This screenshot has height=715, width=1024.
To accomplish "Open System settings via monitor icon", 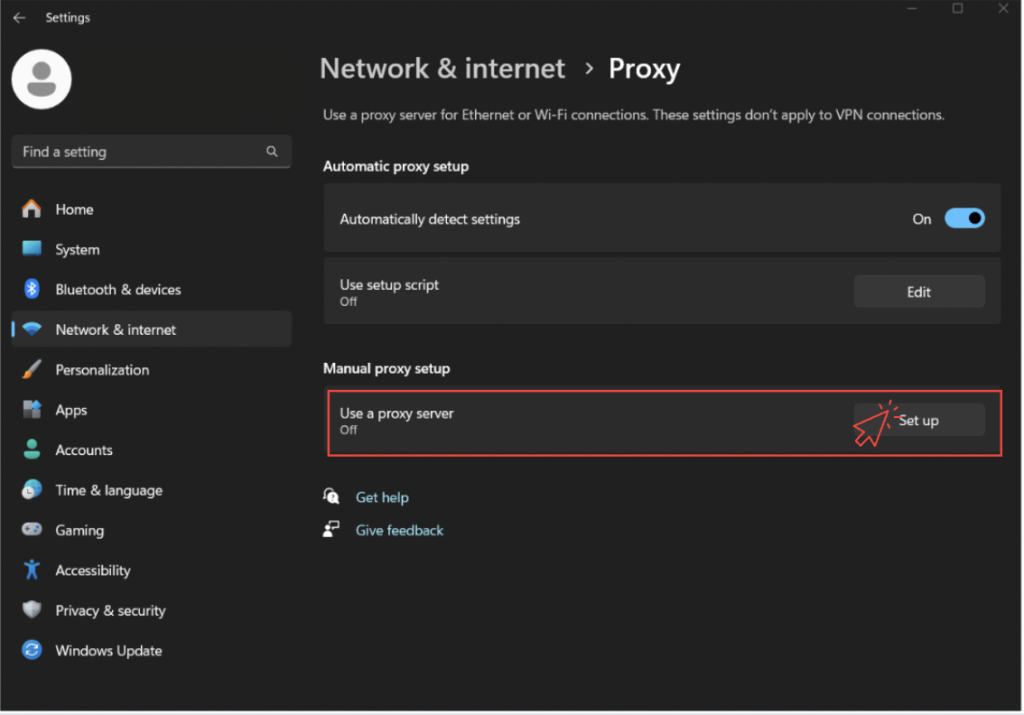I will 32,249.
